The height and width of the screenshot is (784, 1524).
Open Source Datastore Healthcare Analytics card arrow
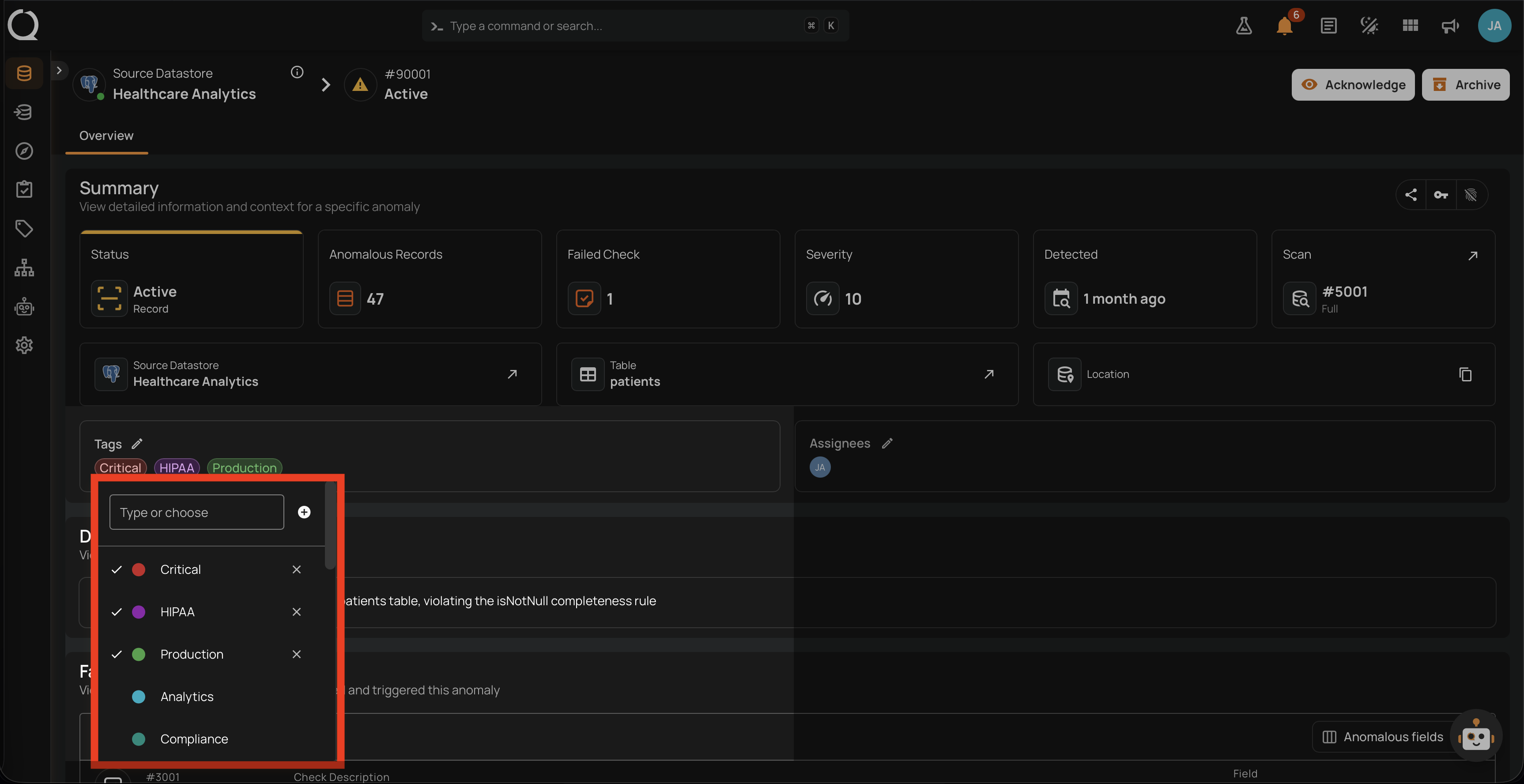(512, 374)
